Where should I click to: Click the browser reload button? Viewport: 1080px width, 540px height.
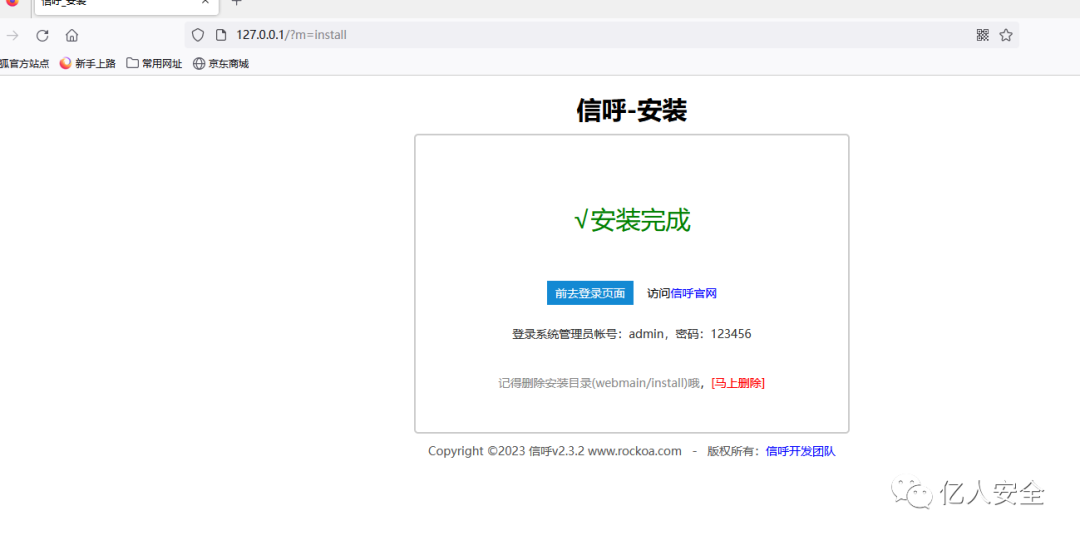[43, 36]
